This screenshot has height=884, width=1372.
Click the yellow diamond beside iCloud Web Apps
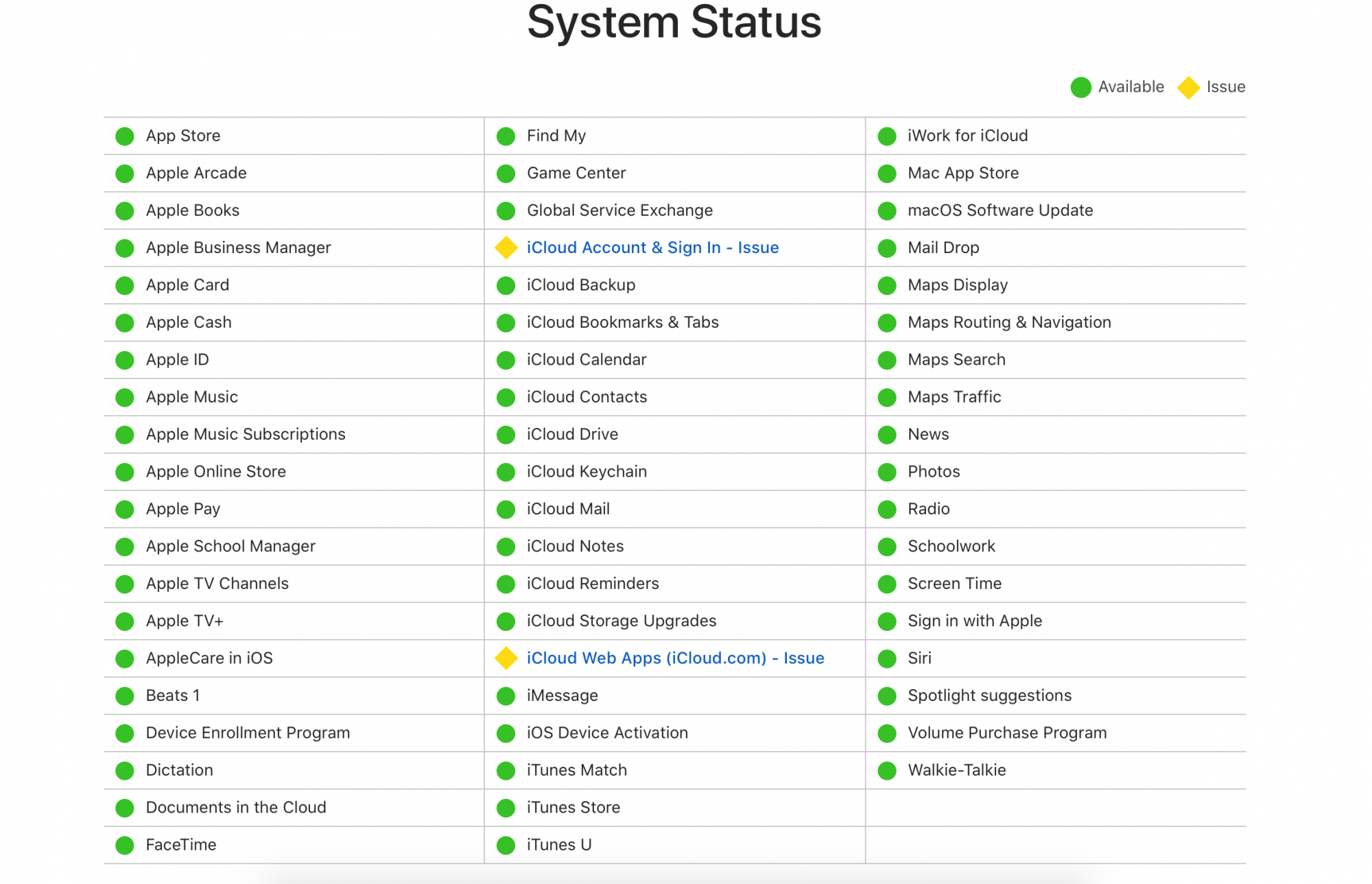[506, 658]
